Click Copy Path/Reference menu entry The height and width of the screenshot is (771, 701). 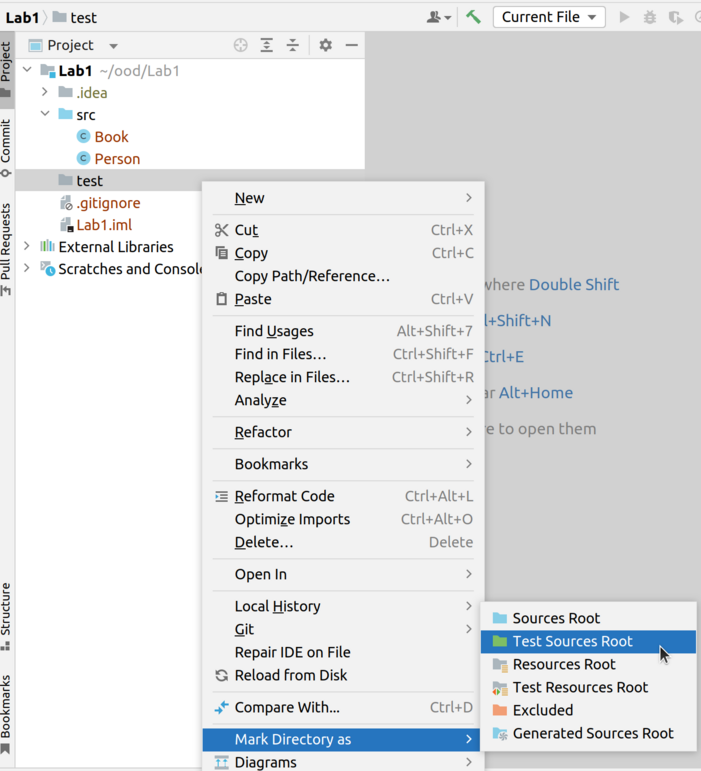pos(312,276)
